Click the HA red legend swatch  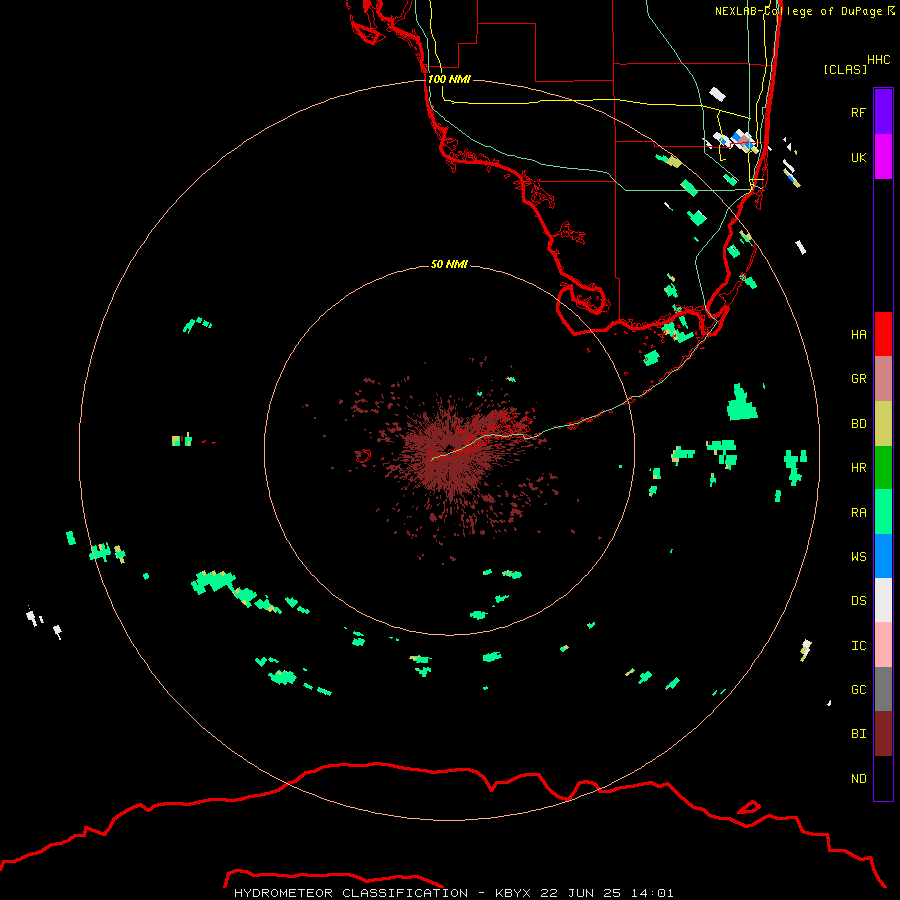click(x=883, y=334)
